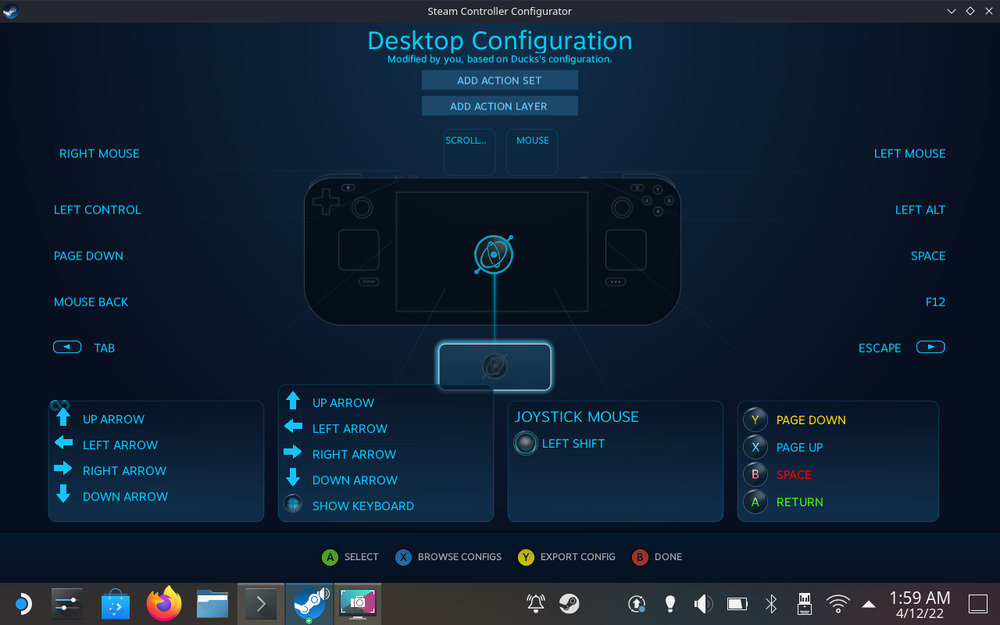This screenshot has height=625, width=1000.
Task: Click the B glyph beside red SPACE
Action: (755, 474)
